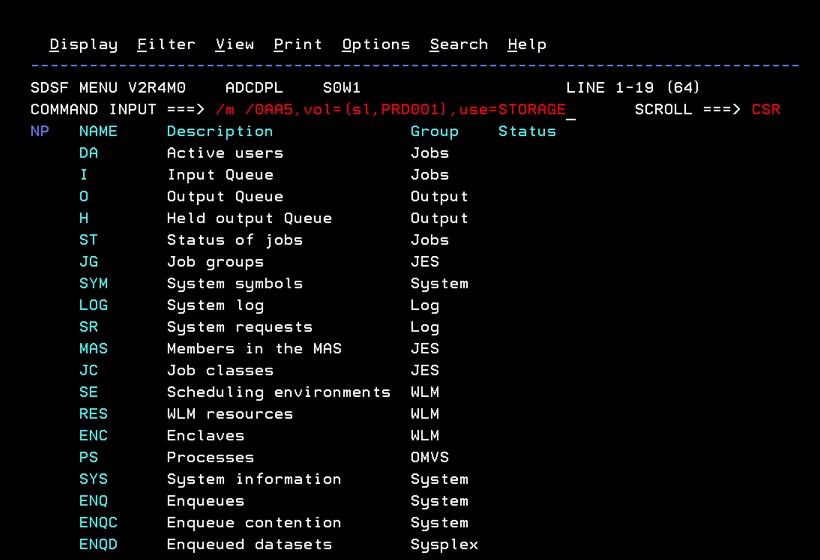Screen dimensions: 820x560
Task: Click the Group column header
Action: 435,132
